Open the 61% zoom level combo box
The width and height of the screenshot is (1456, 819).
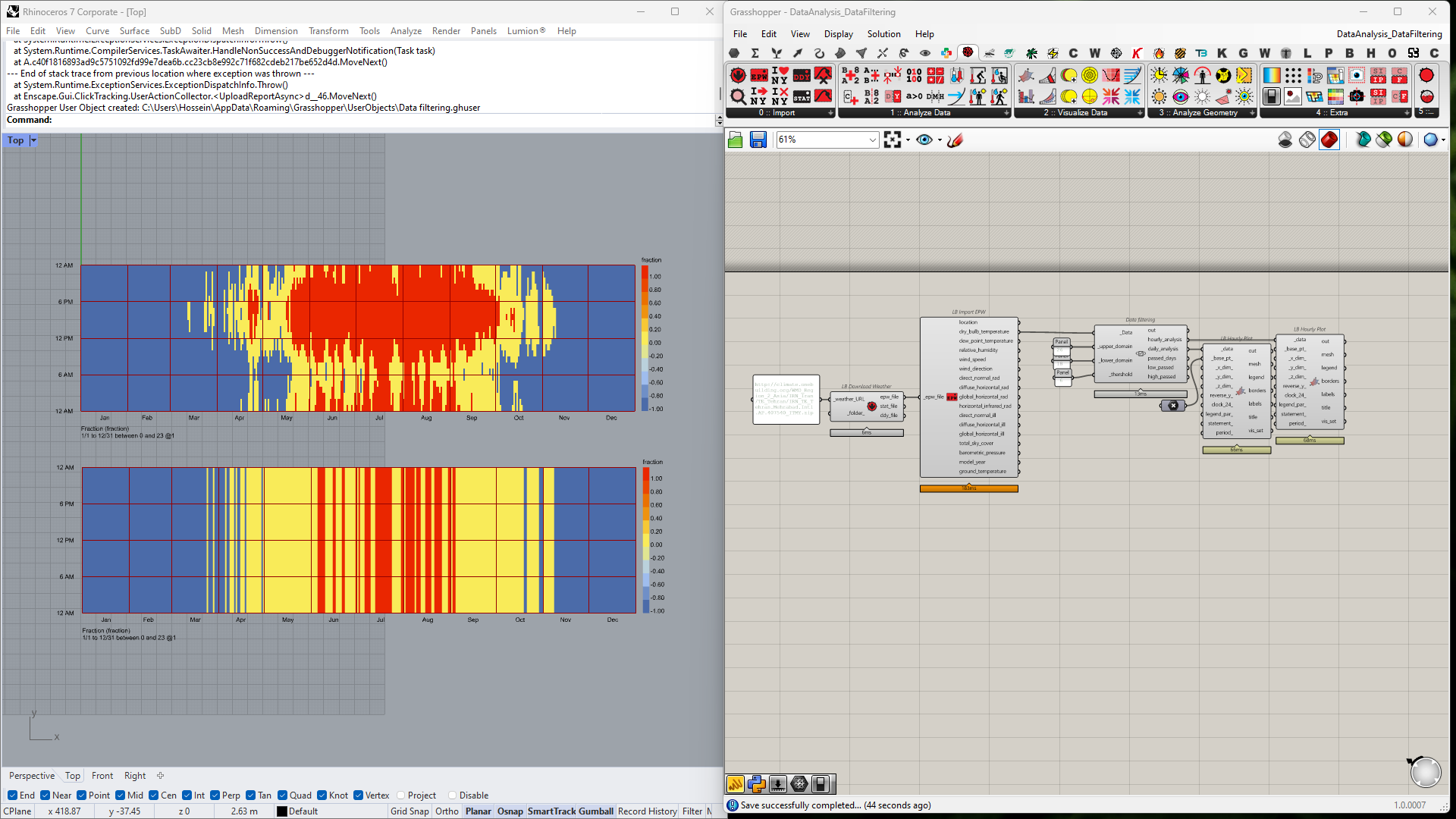click(827, 140)
